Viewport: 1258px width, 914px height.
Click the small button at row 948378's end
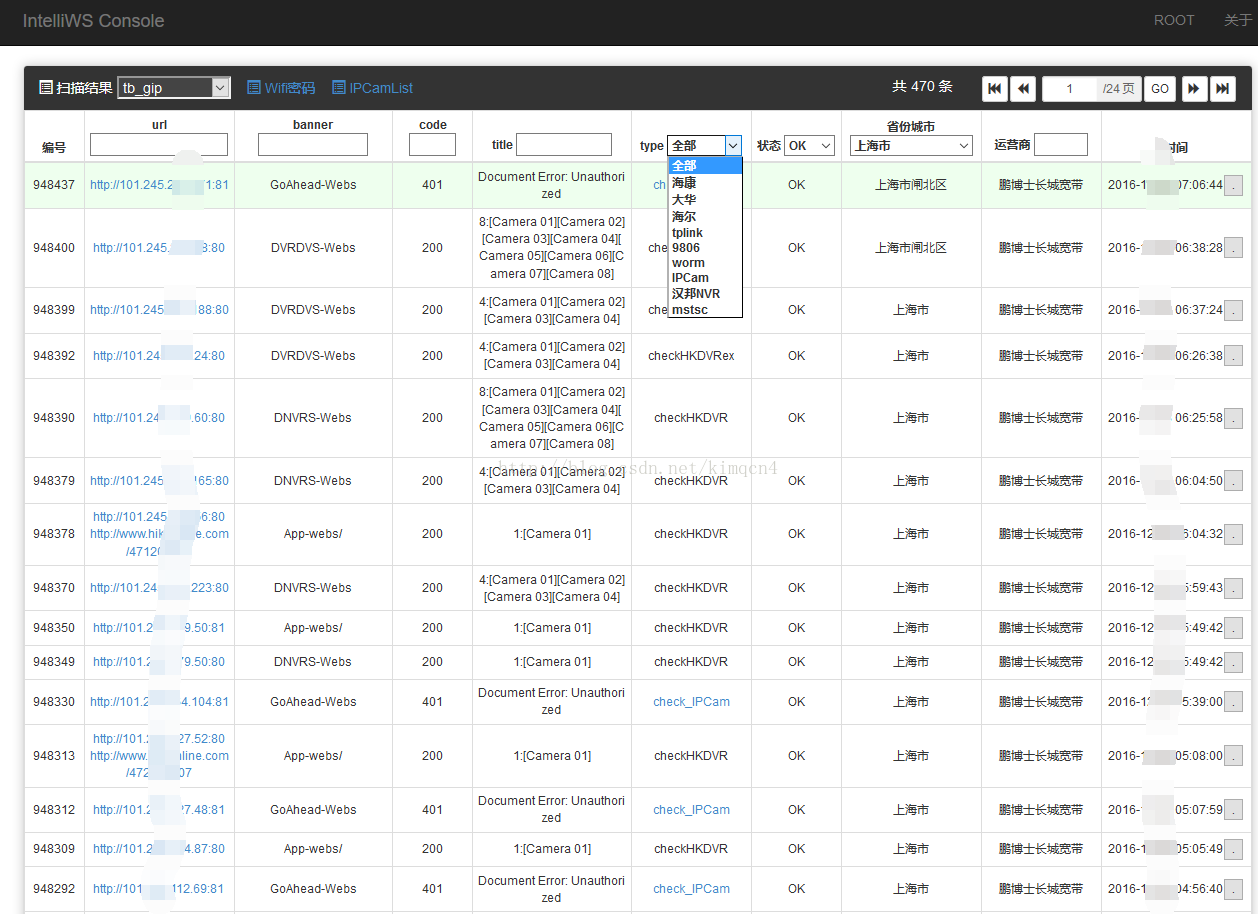coord(1233,534)
